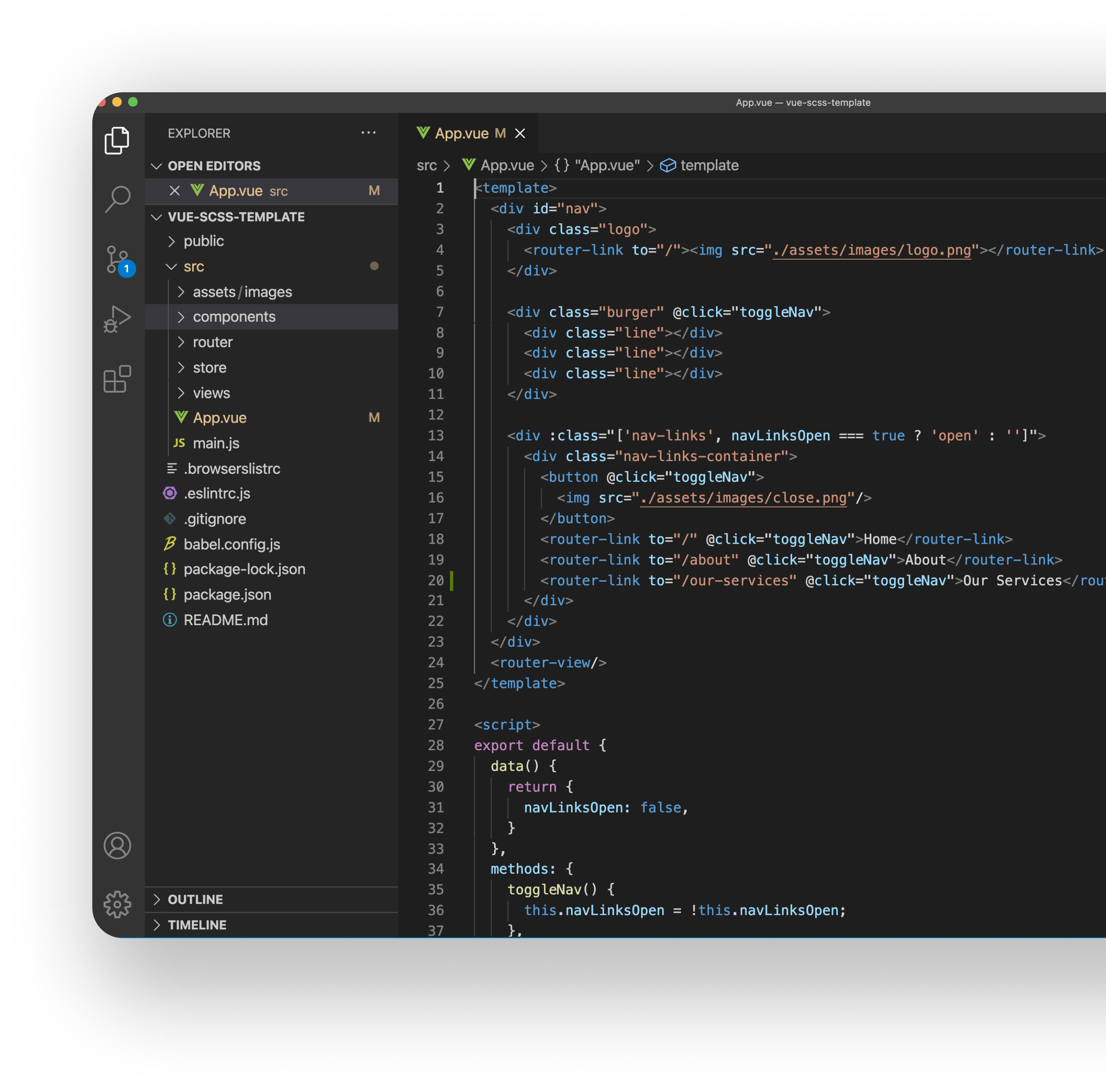The height and width of the screenshot is (1092, 1106).
Task: Click the lines icon of .browserslistrc
Action: click(x=171, y=468)
